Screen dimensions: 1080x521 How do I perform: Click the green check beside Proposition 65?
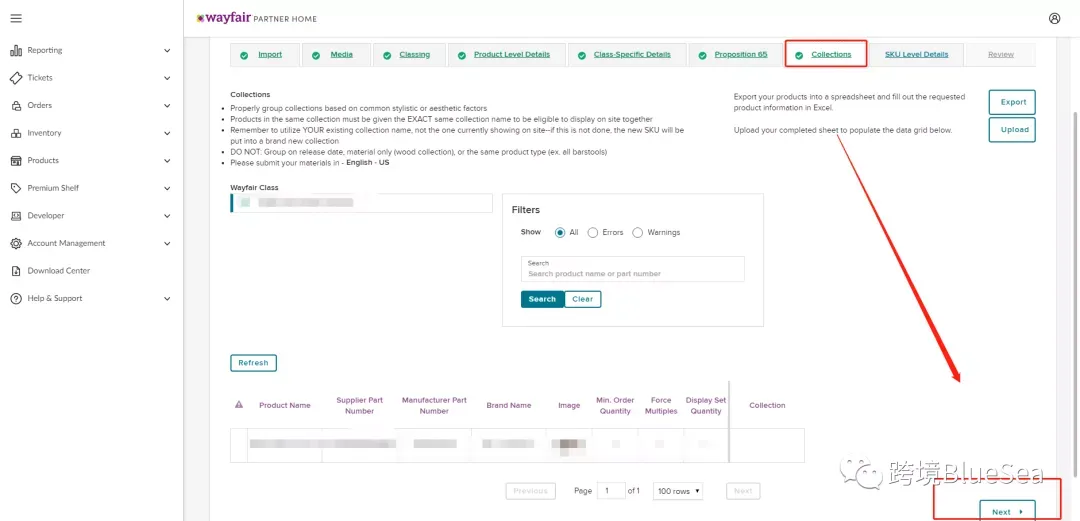(x=702, y=56)
